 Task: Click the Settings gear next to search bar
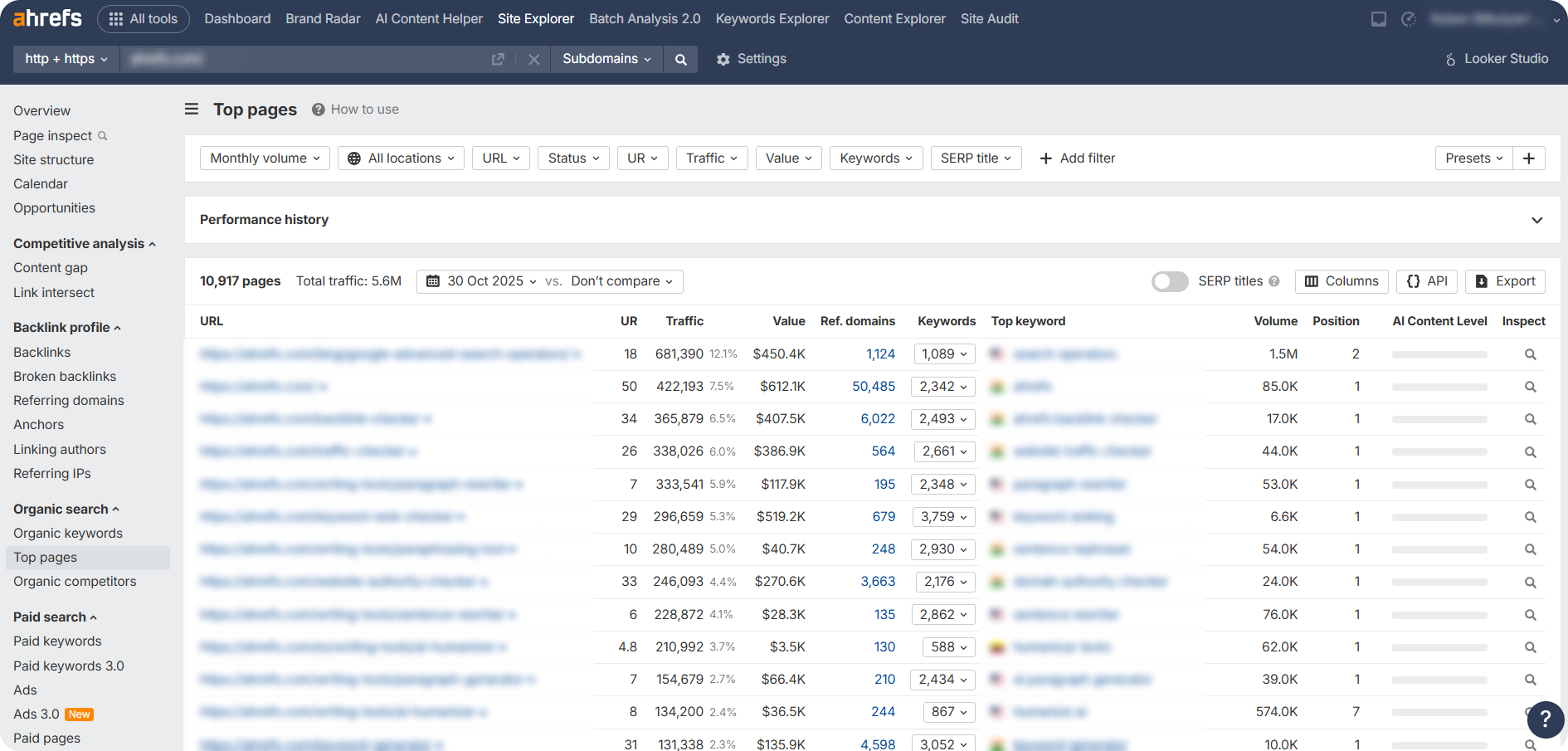[x=723, y=59]
